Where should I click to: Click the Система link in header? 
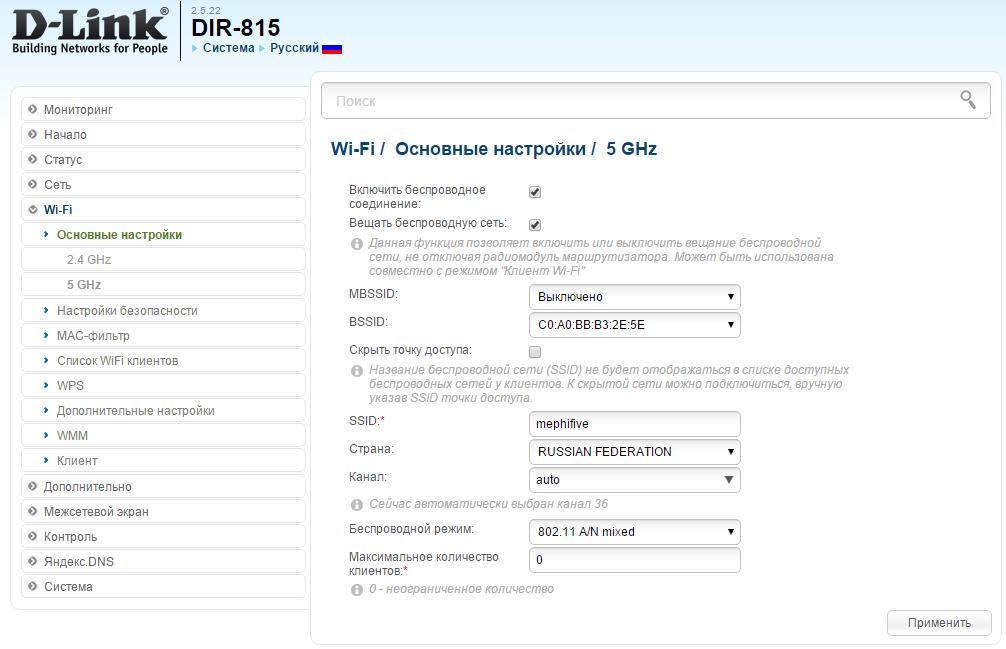[x=228, y=48]
